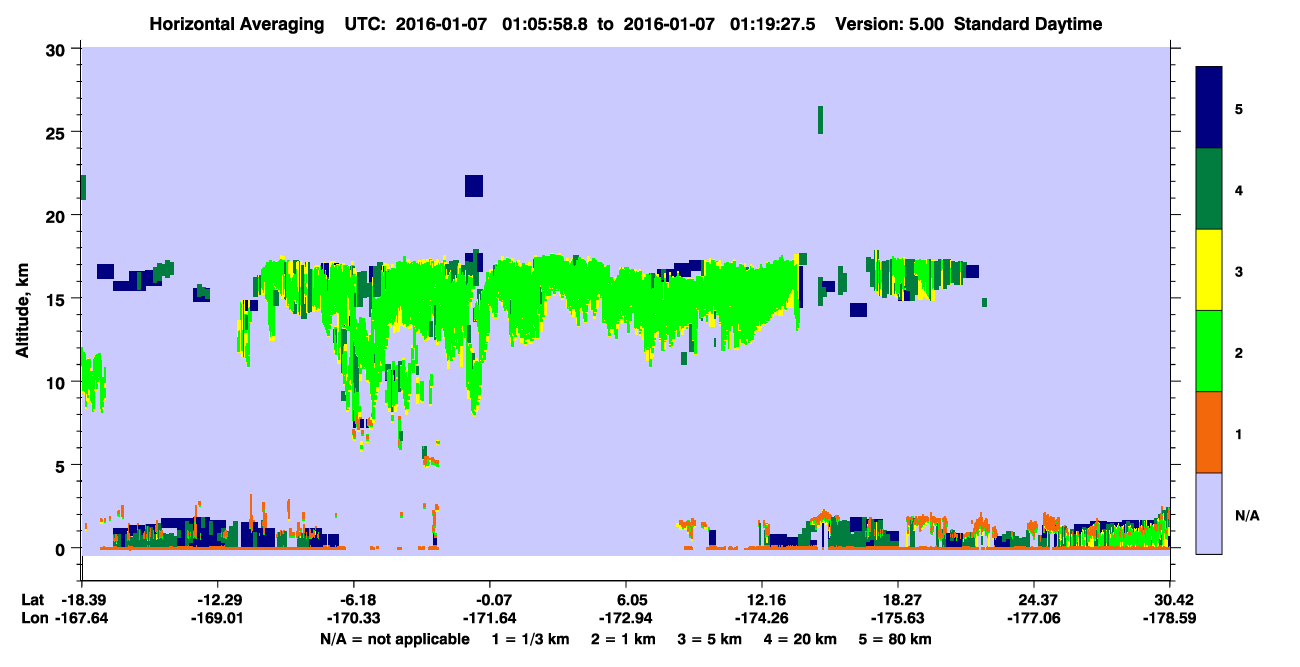Click legend text 'N/A = not applicable'
Viewport: 1300px width, 667px height.
tap(394, 638)
